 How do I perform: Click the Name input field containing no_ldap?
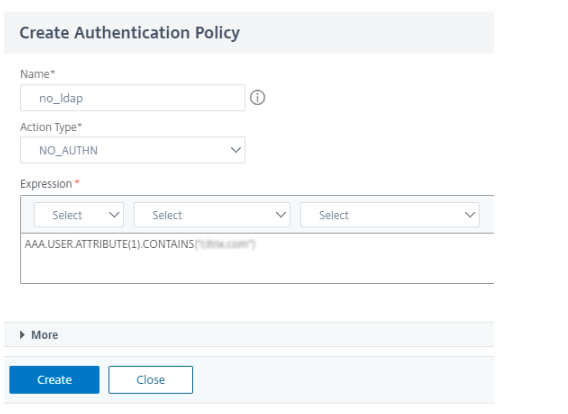click(x=133, y=98)
